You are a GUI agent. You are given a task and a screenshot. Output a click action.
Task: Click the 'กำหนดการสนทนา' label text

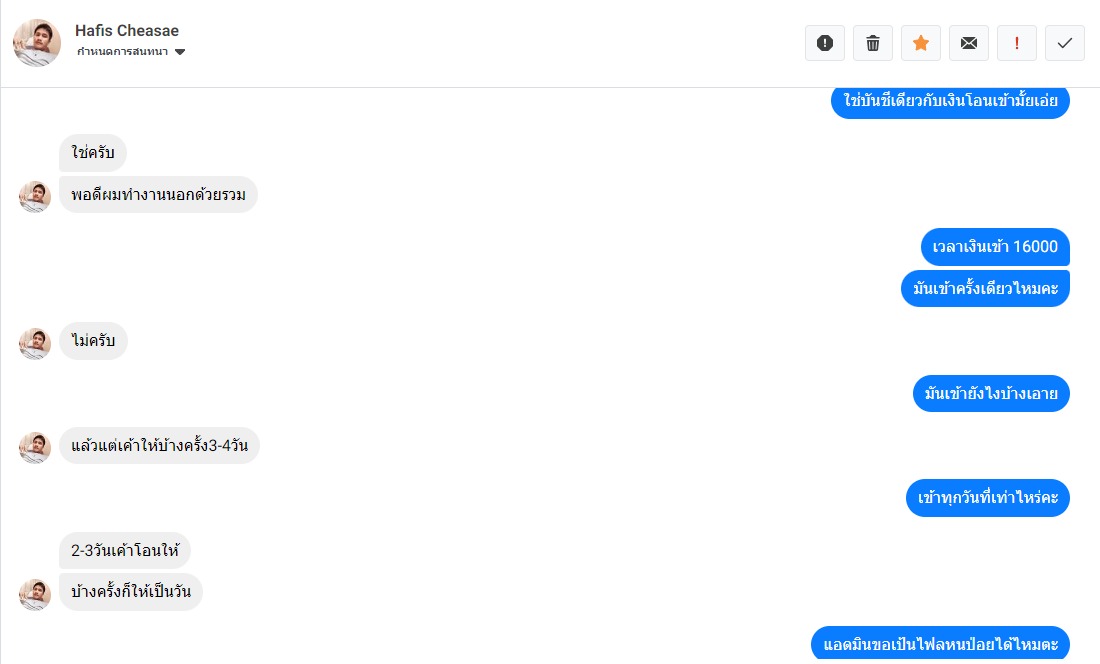[x=121, y=52]
